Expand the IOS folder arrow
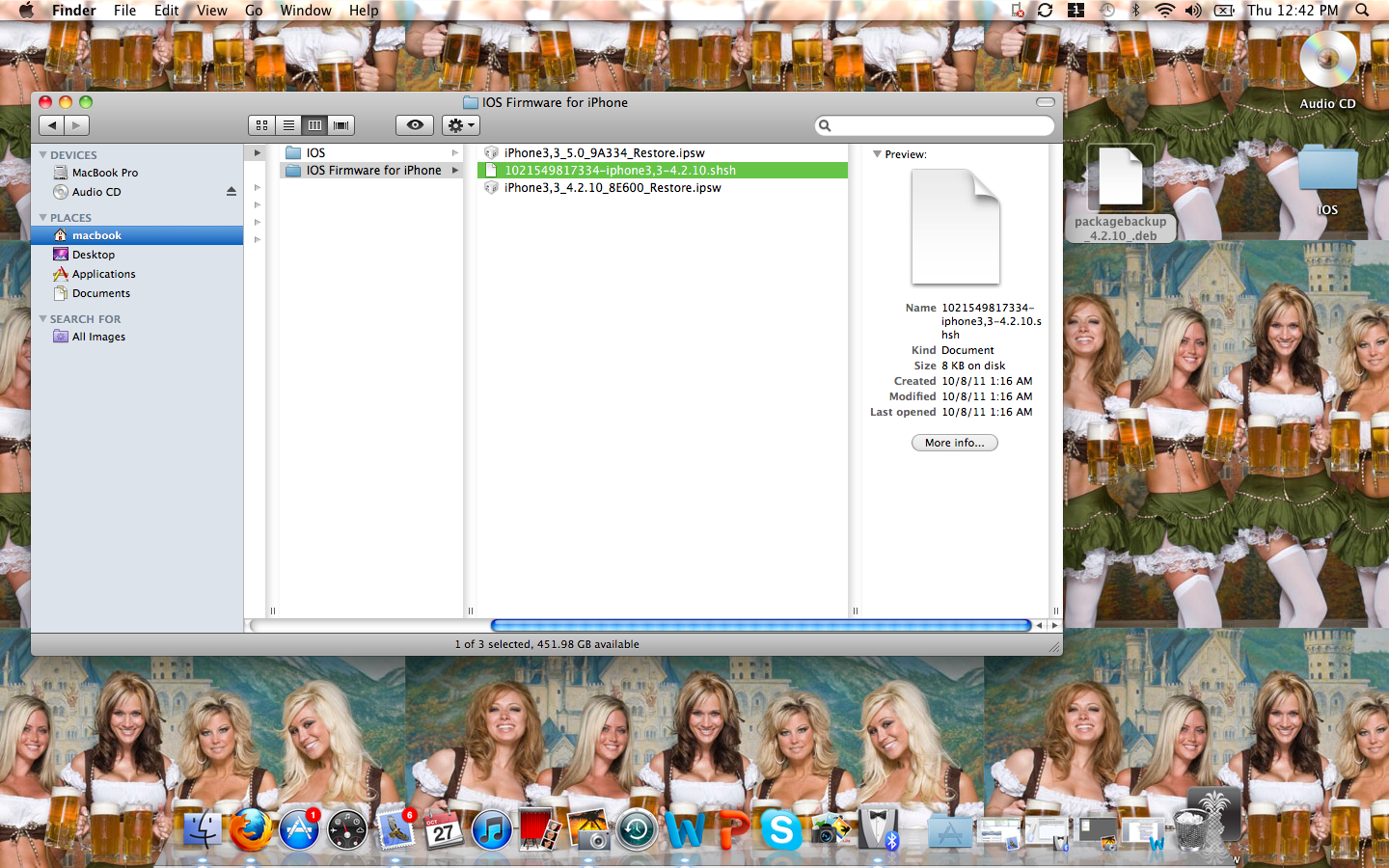 (x=455, y=152)
